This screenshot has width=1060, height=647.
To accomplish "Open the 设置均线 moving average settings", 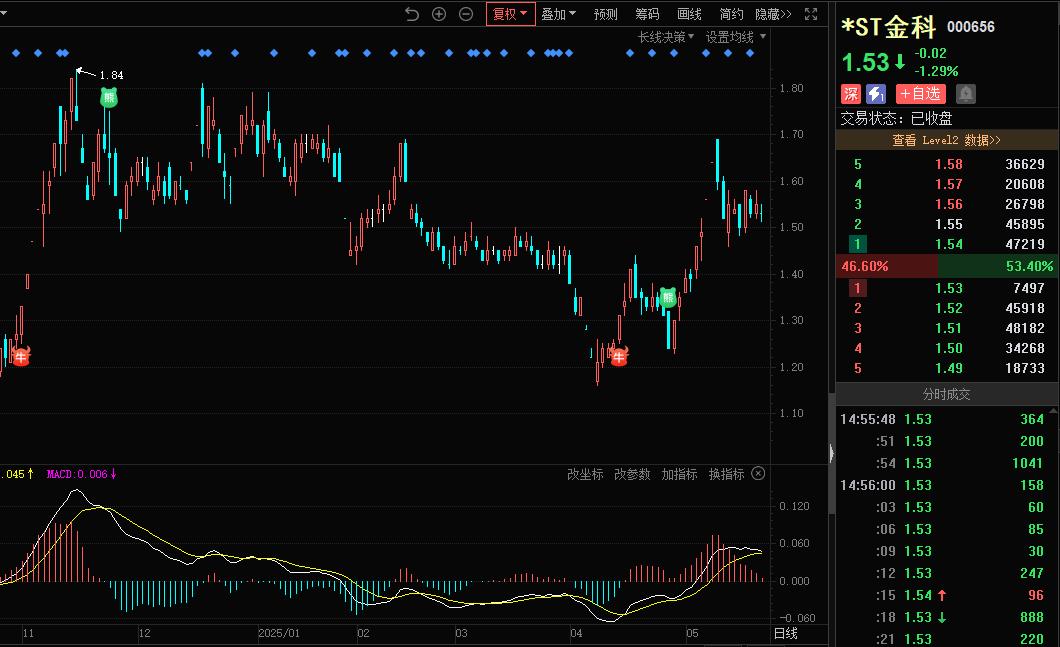I will pos(735,37).
